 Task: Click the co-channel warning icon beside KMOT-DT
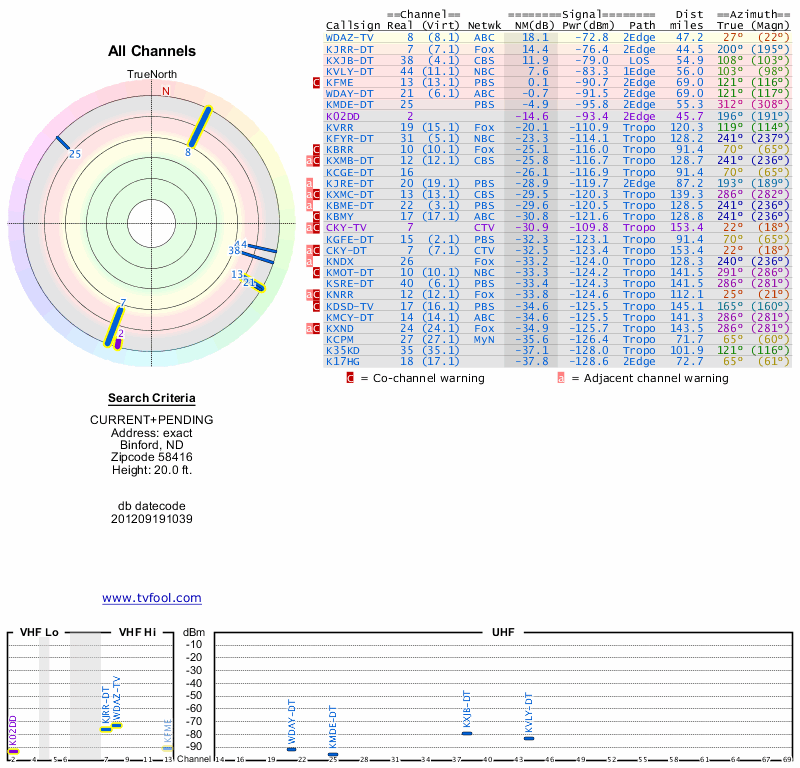[x=318, y=272]
